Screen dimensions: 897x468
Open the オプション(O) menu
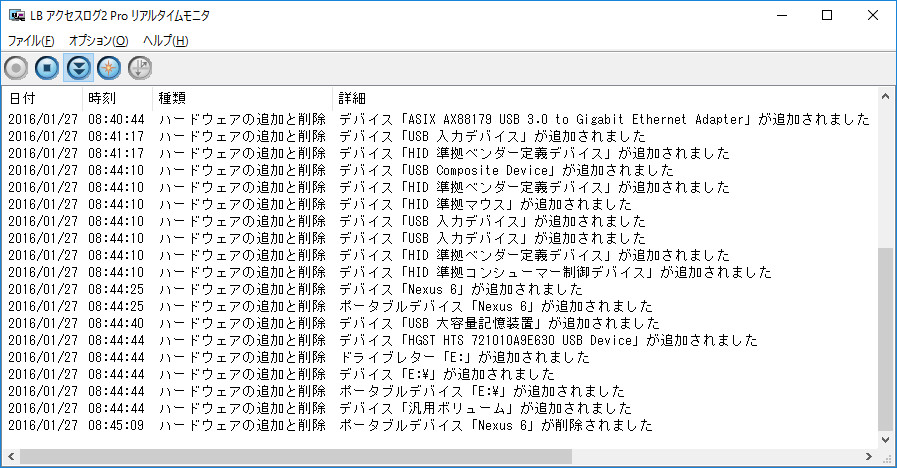(x=98, y=41)
